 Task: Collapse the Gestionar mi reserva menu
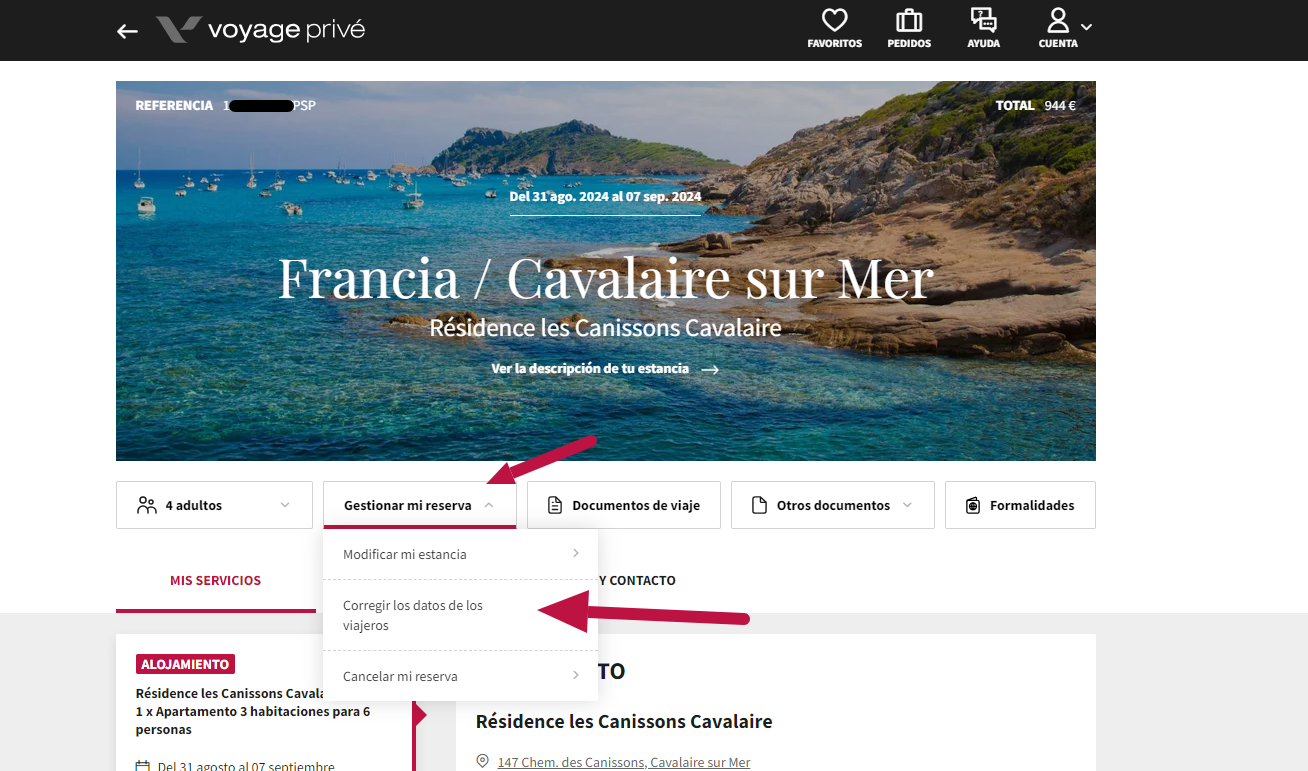click(x=419, y=505)
